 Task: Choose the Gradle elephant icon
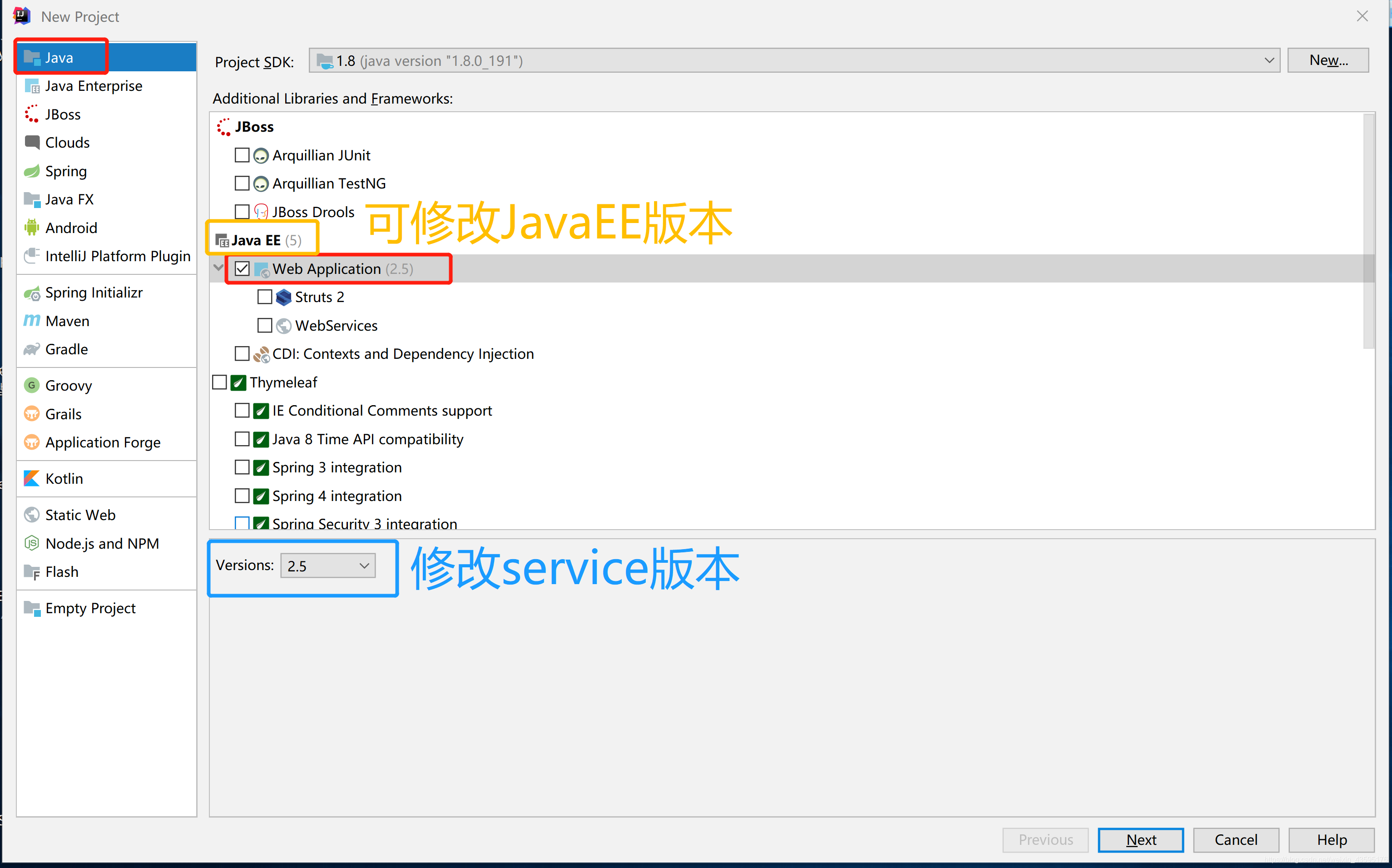(32, 349)
